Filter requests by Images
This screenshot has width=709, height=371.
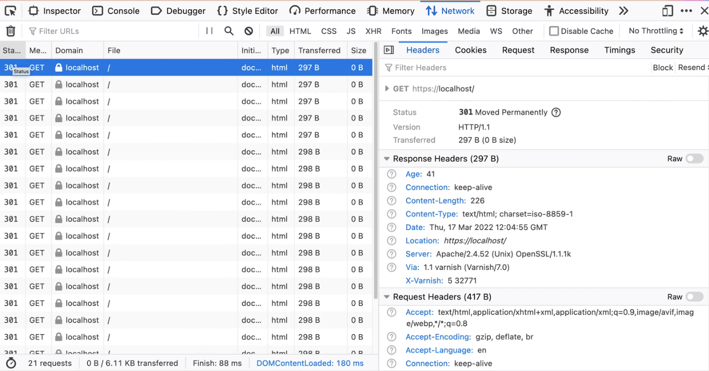point(435,31)
